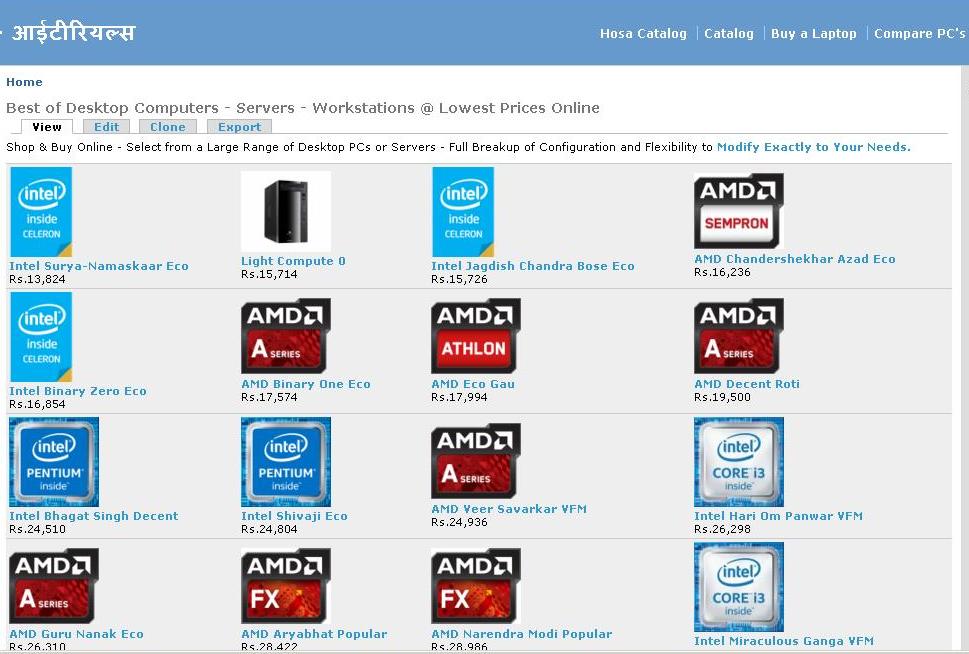Open the Clone tab
Viewport: 969px width, 654px height.
tap(167, 127)
